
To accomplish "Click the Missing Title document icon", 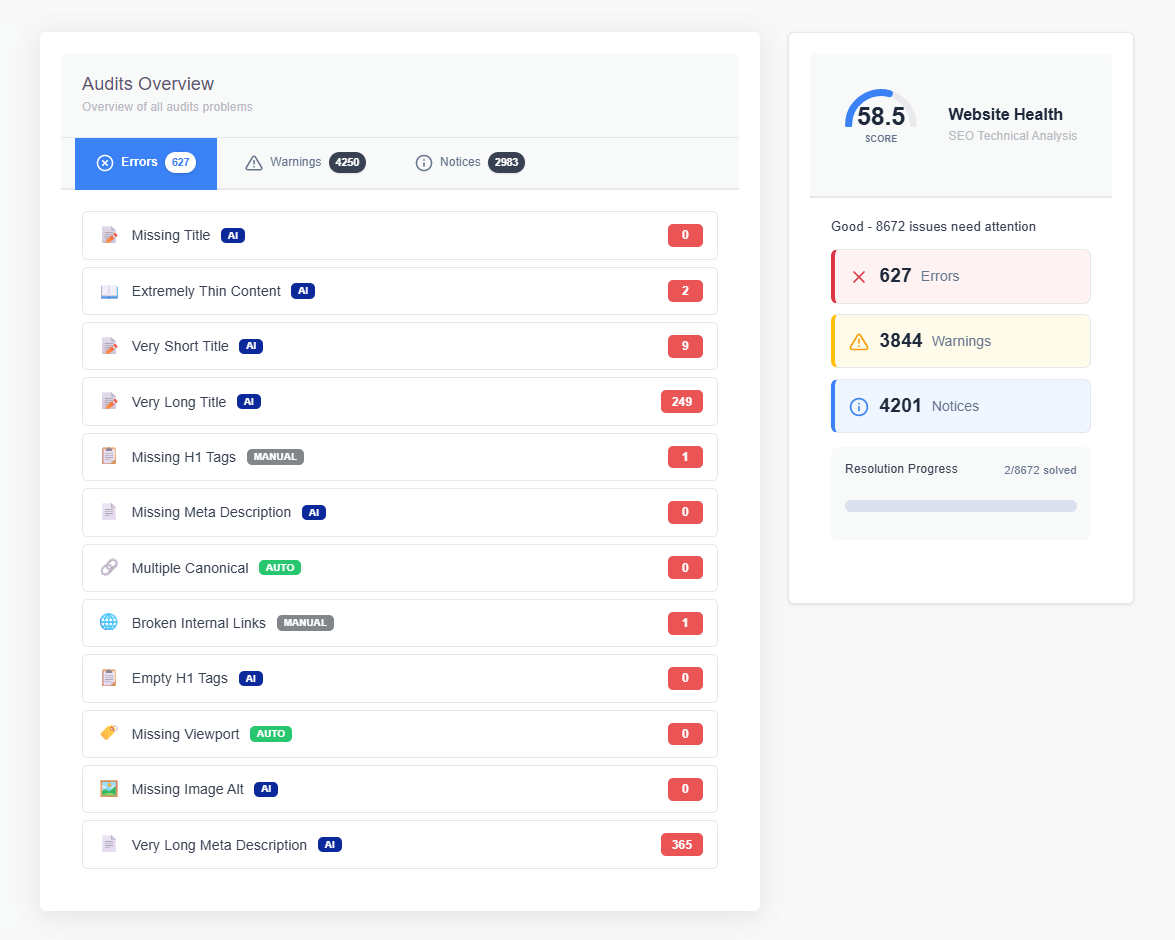I will coord(108,234).
